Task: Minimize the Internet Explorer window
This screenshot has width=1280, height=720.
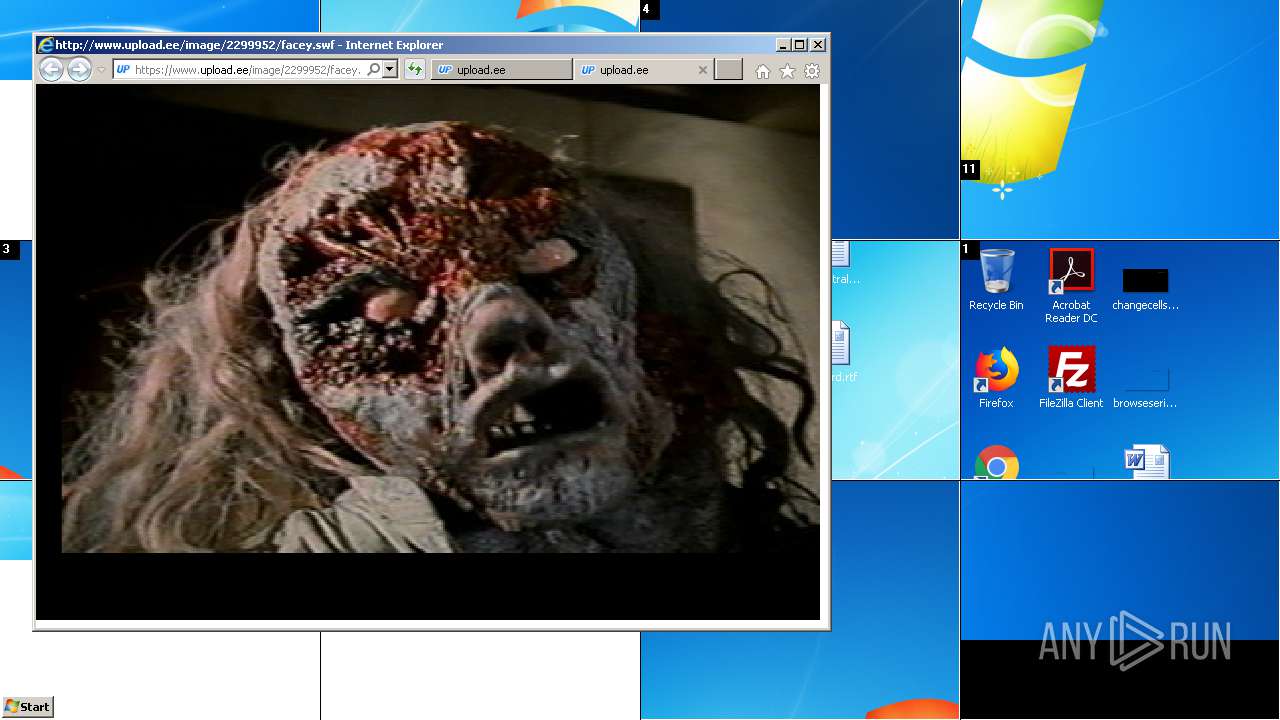Action: pyautogui.click(x=782, y=45)
